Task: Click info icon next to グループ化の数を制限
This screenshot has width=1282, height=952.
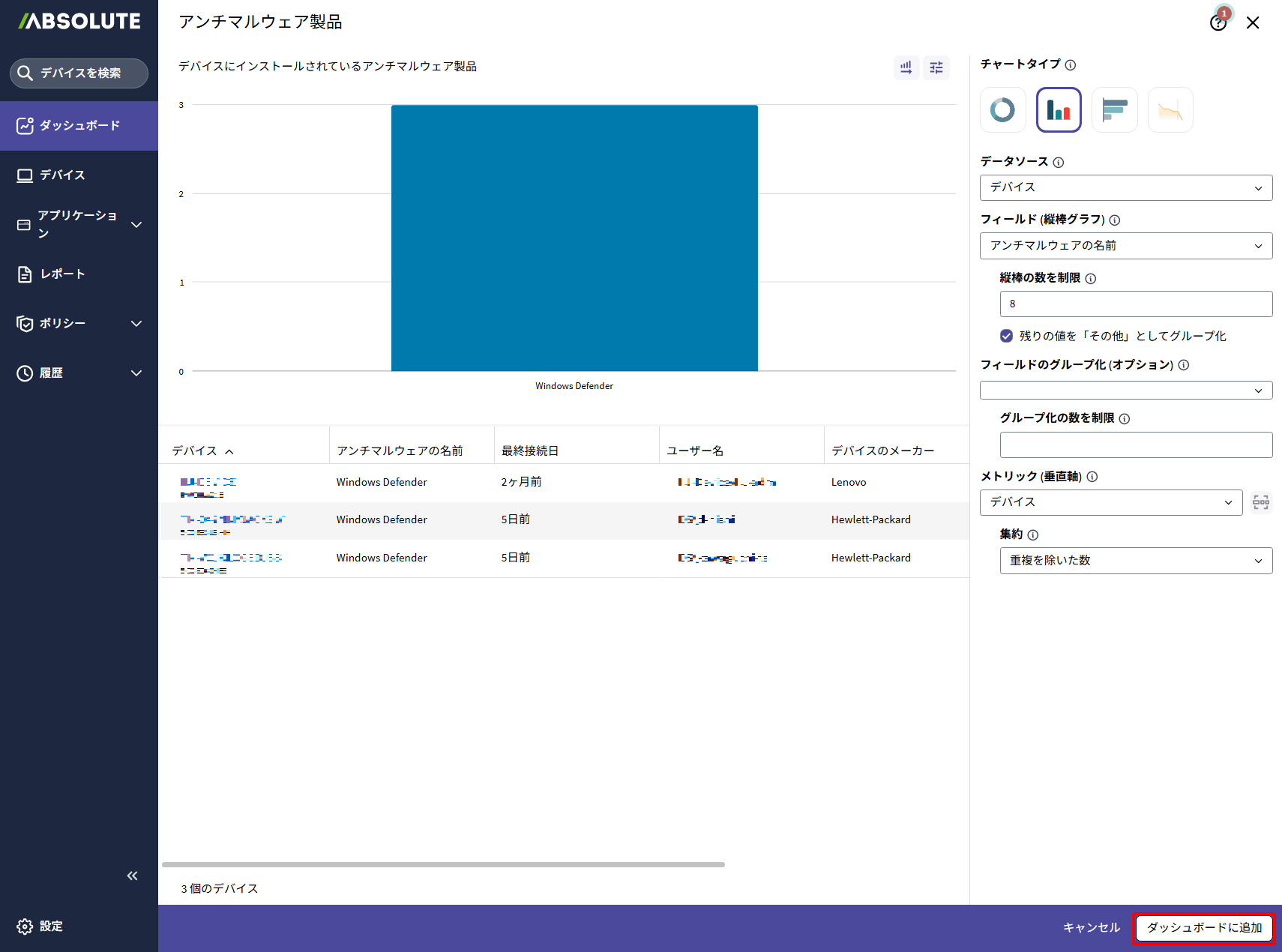Action: point(1125,419)
